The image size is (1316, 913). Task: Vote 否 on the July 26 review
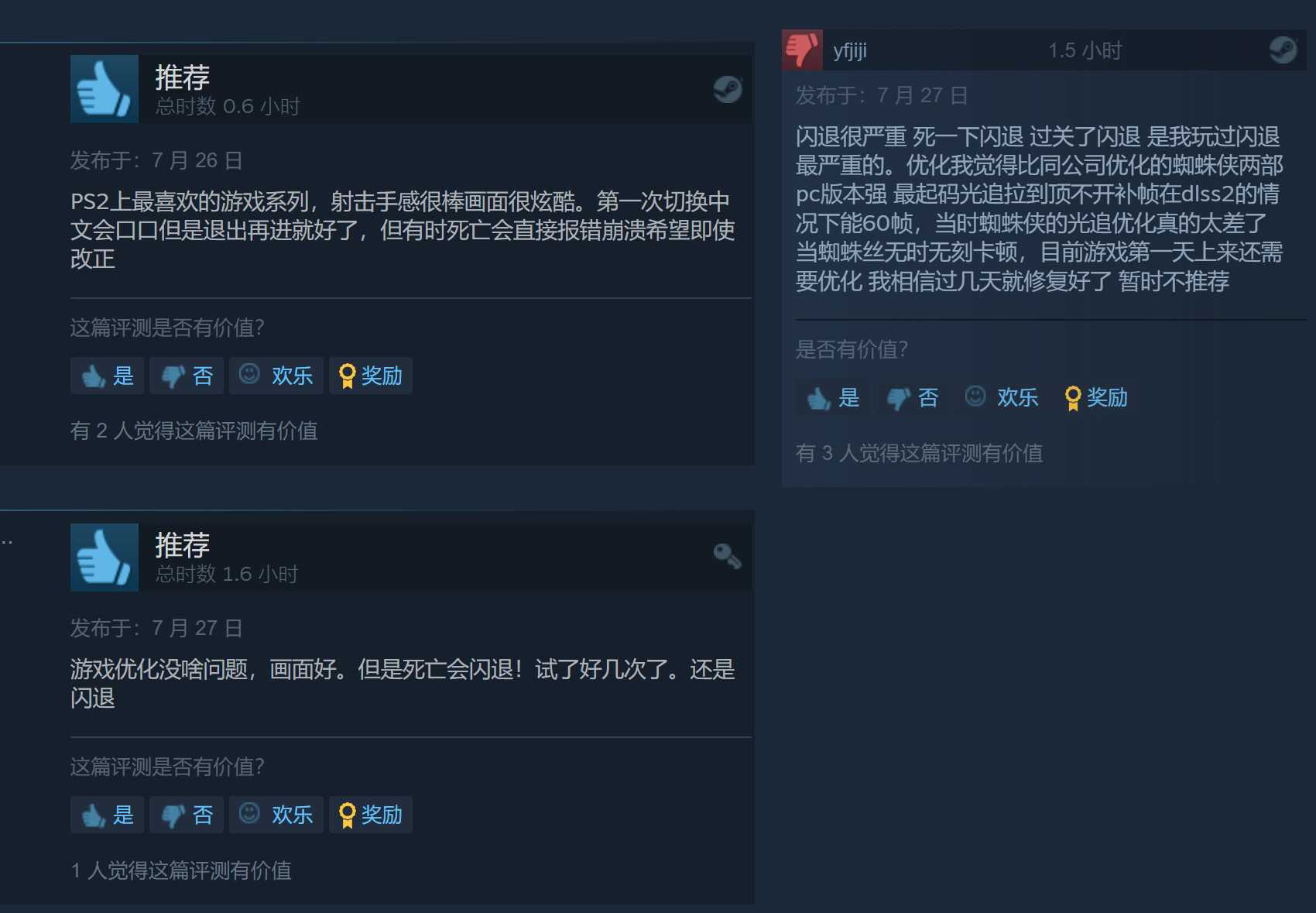point(187,376)
